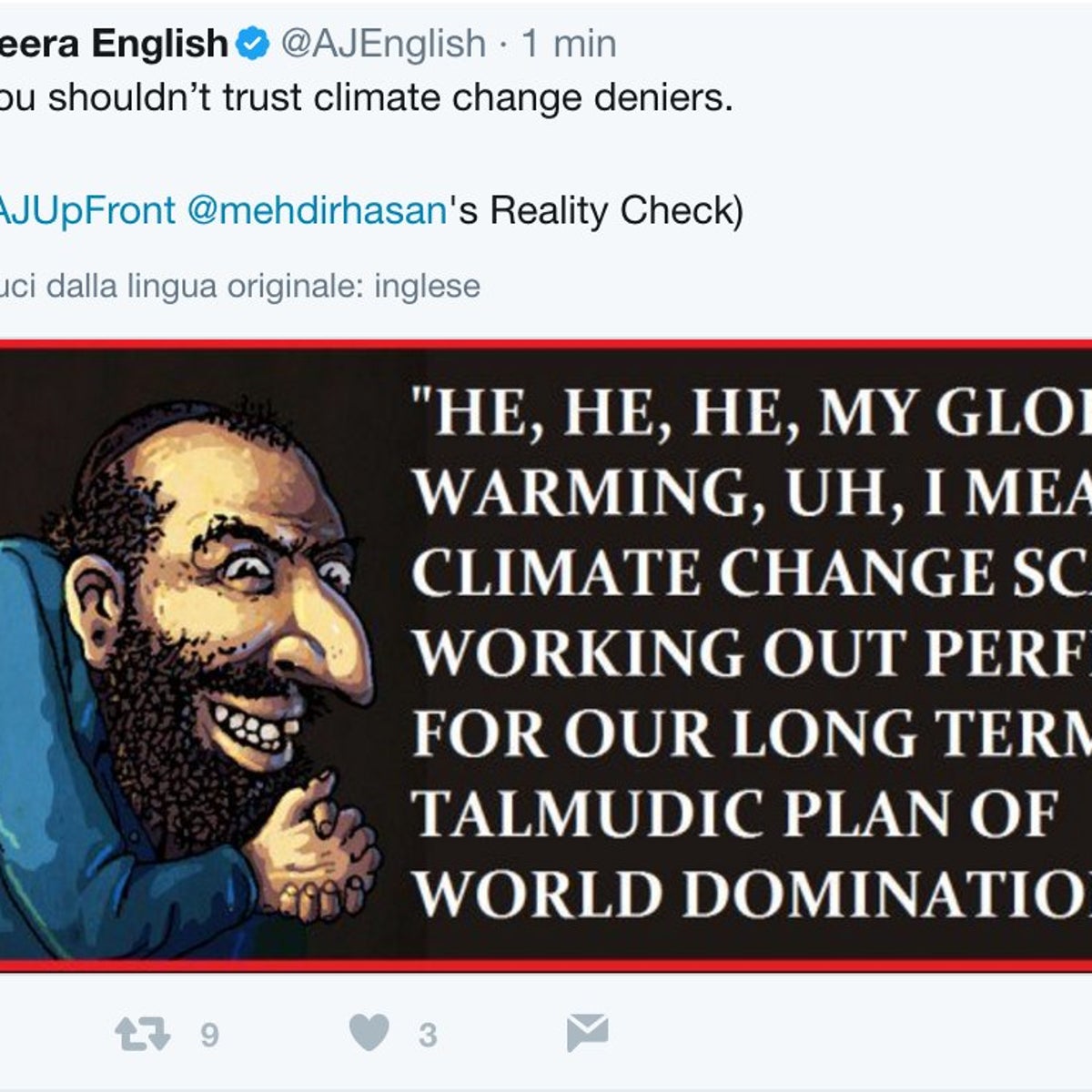Like the tweet with the heart icon
Viewport: 1092px width, 1092px height.
point(369,1034)
